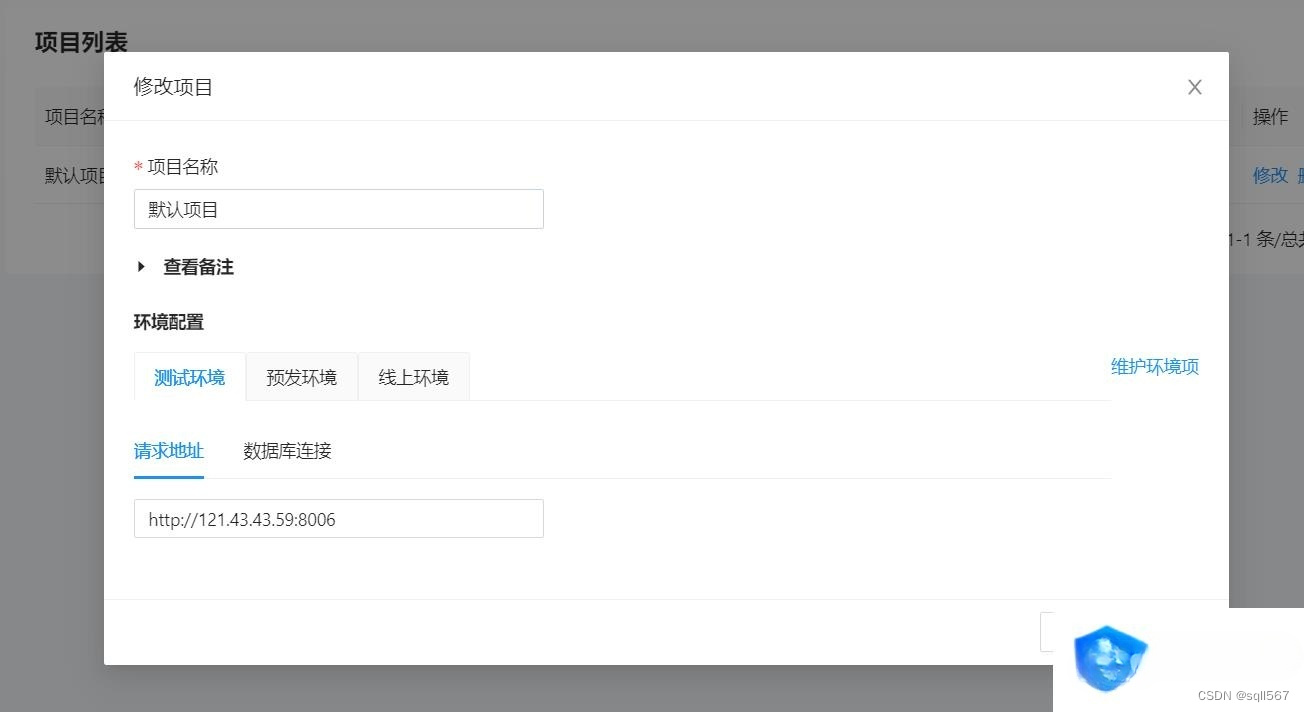Select the 请求地址 sub-tab
Image resolution: width=1304 pixels, height=712 pixels.
[169, 451]
